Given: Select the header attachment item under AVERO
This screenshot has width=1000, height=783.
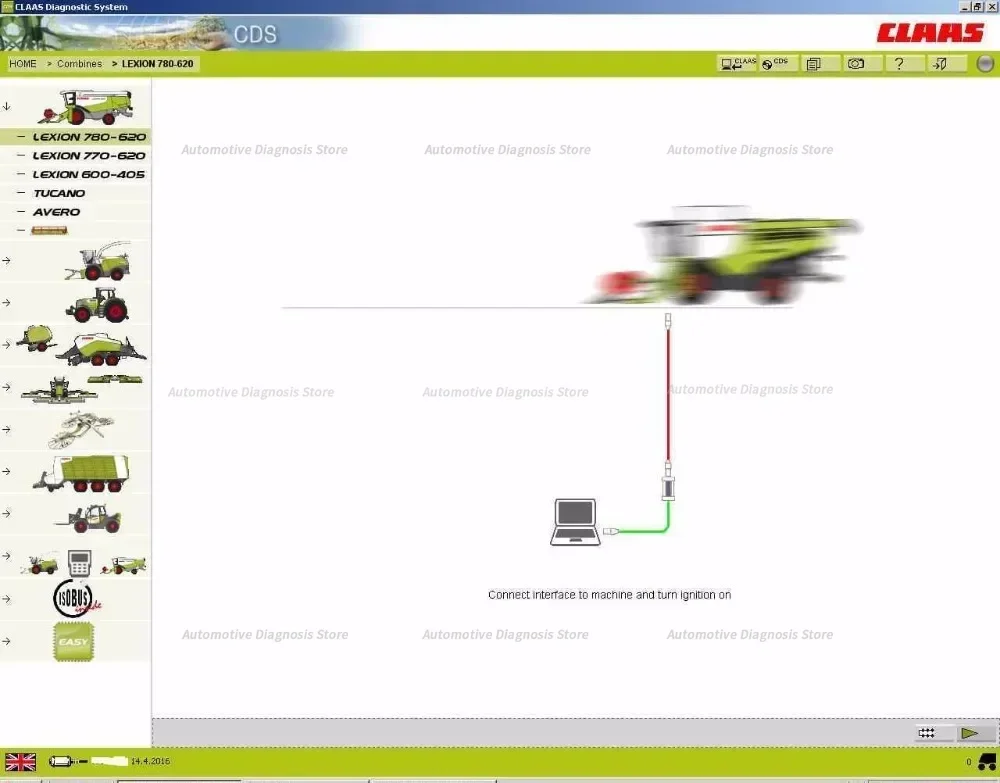Looking at the screenshot, I should pos(49,230).
